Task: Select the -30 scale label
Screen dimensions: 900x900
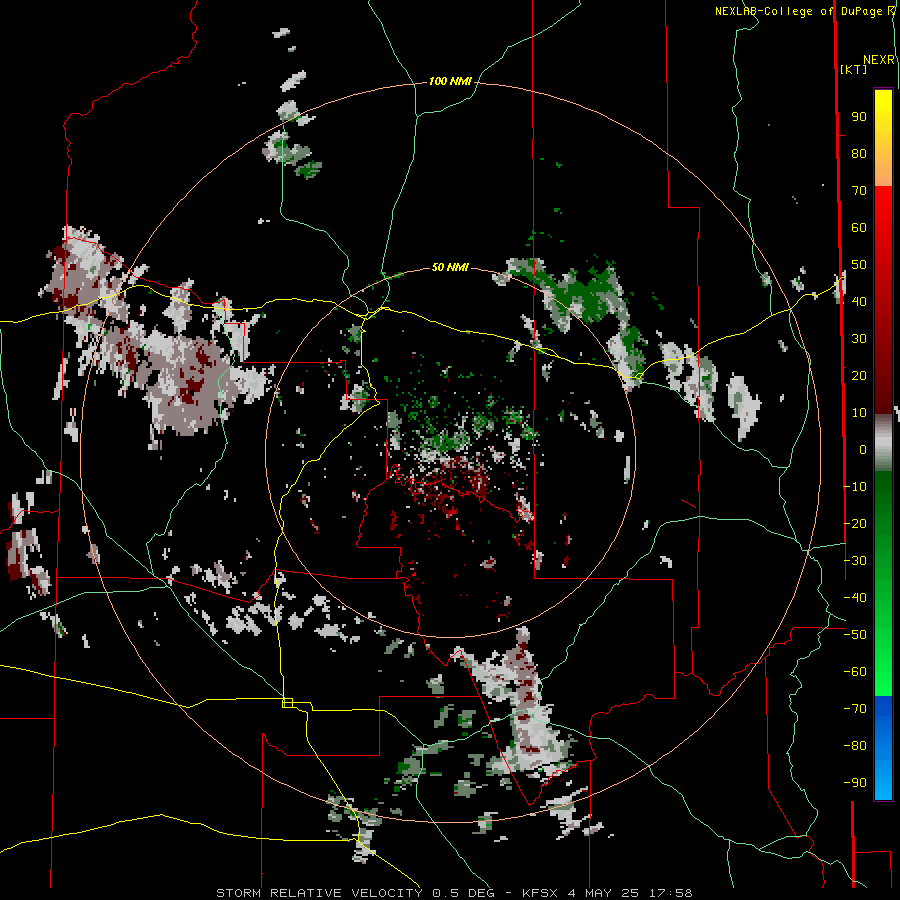Action: (855, 561)
